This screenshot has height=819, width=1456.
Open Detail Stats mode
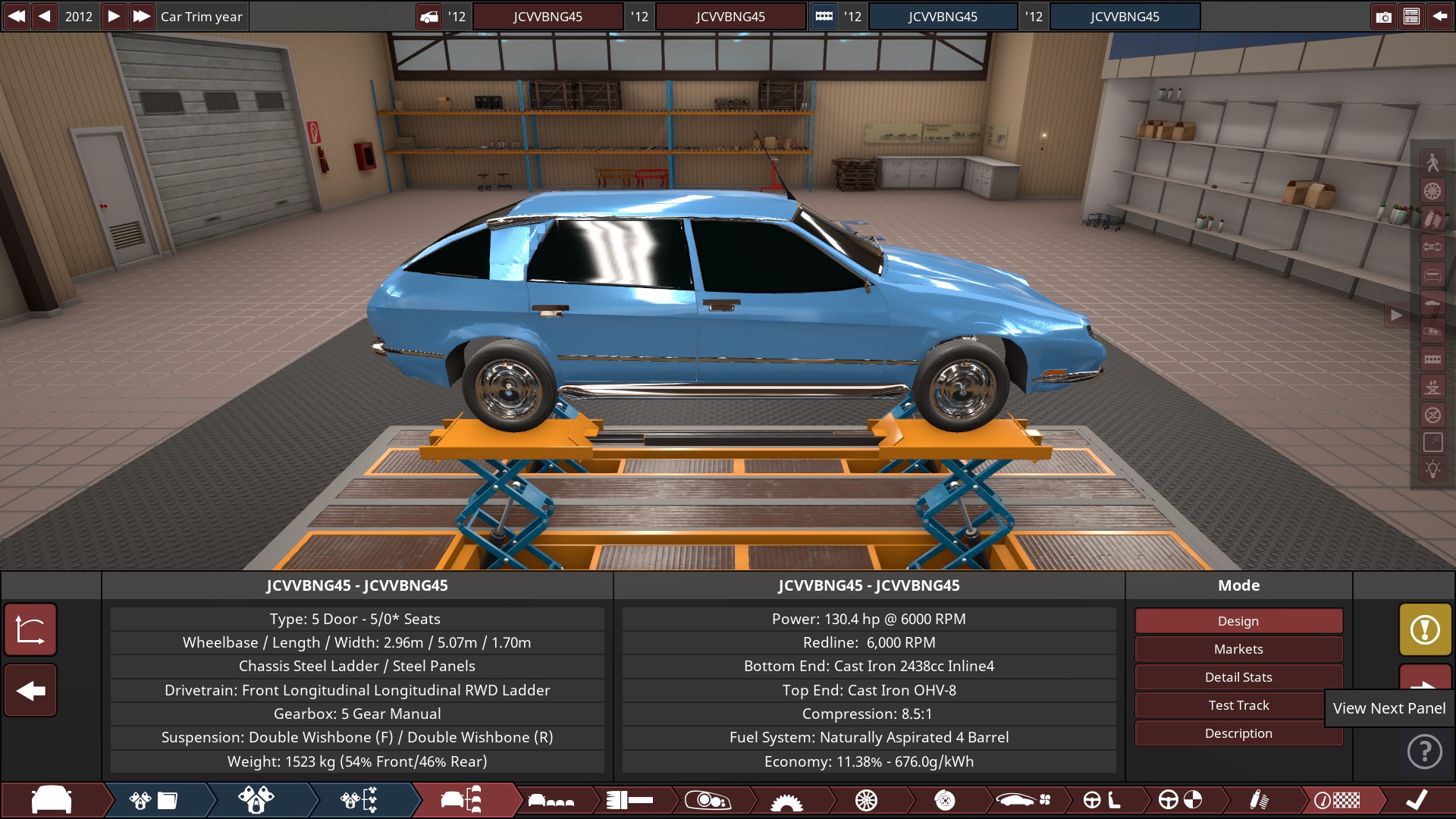pos(1238,677)
